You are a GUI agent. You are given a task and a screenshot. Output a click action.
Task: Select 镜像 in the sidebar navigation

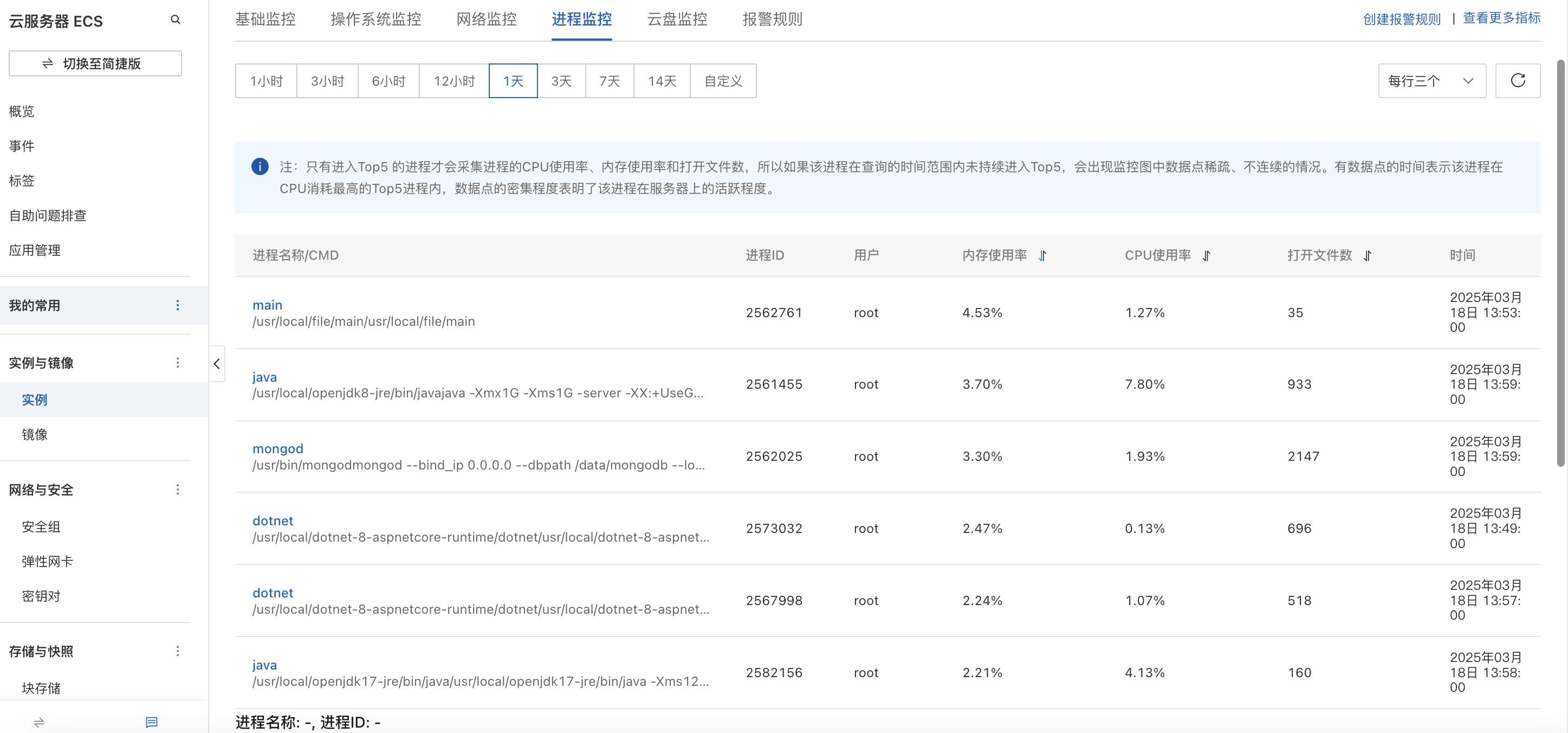coord(35,434)
